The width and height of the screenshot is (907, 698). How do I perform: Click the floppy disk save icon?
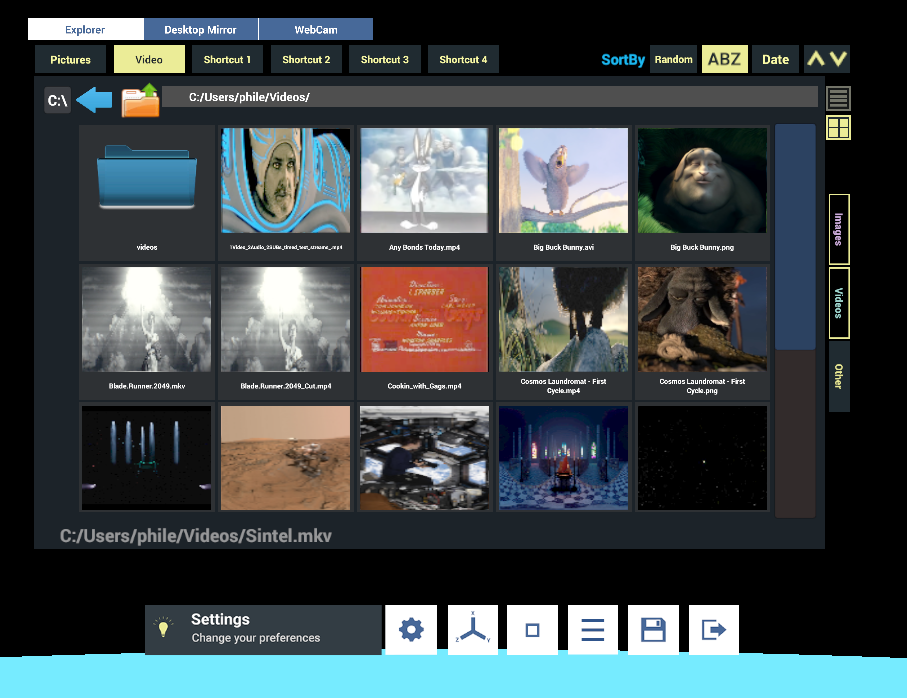654,630
